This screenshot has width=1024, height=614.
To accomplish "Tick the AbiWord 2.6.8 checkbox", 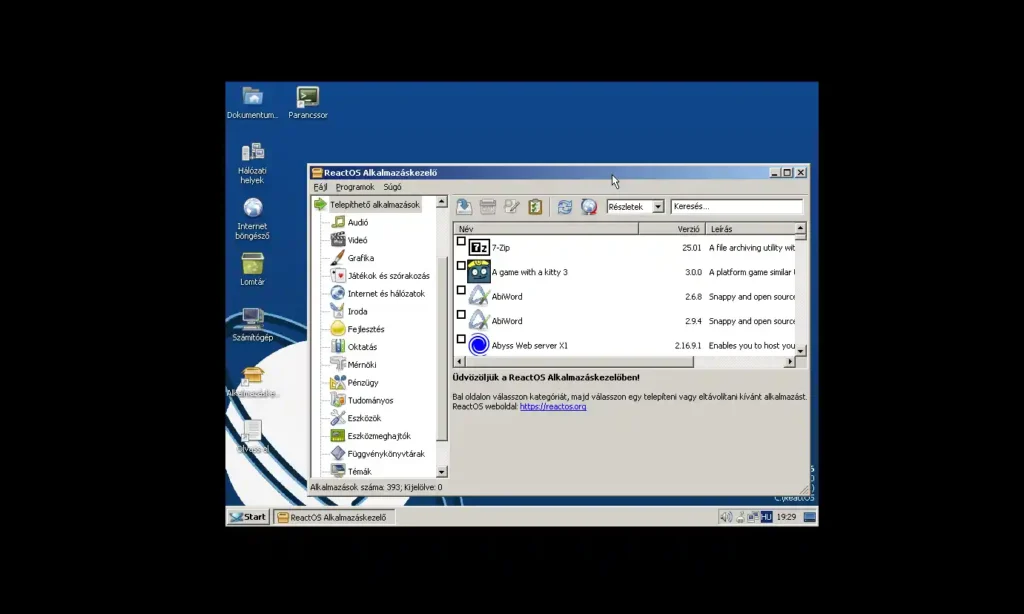I will (x=461, y=290).
